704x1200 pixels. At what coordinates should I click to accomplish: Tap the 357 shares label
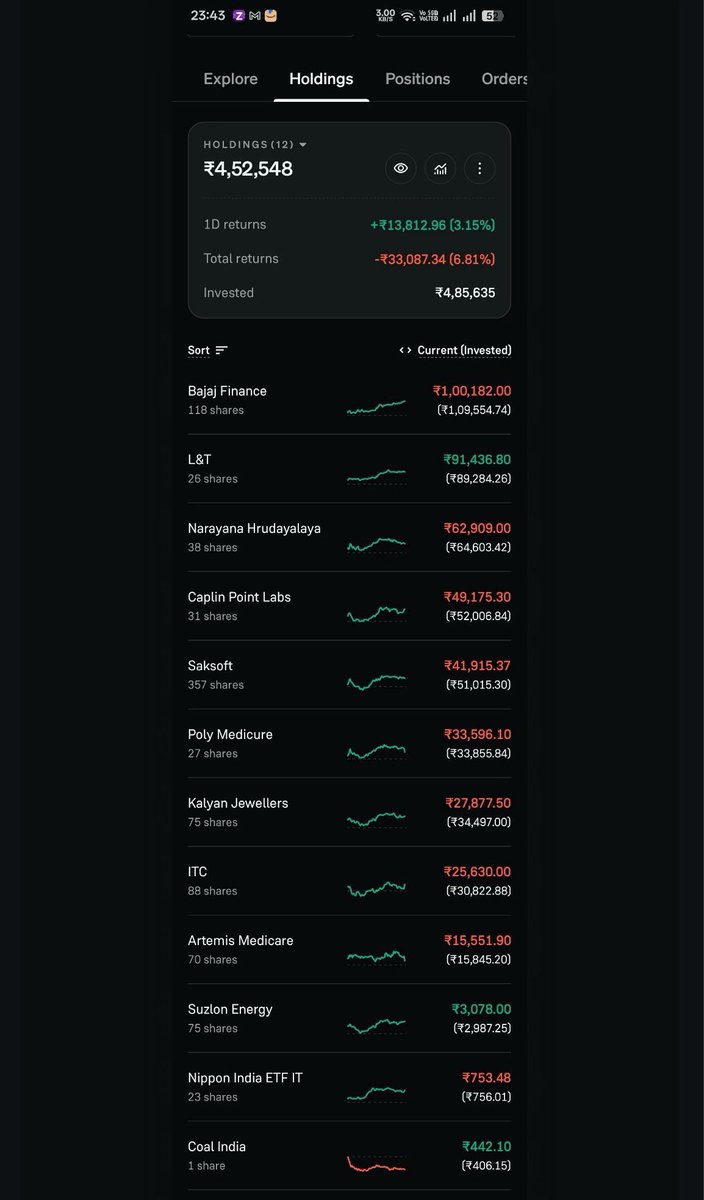(x=216, y=685)
